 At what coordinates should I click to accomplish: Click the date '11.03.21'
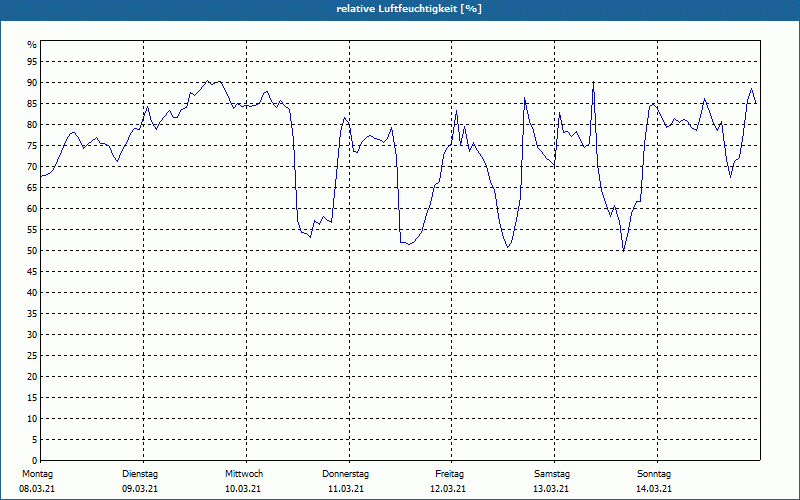(346, 489)
